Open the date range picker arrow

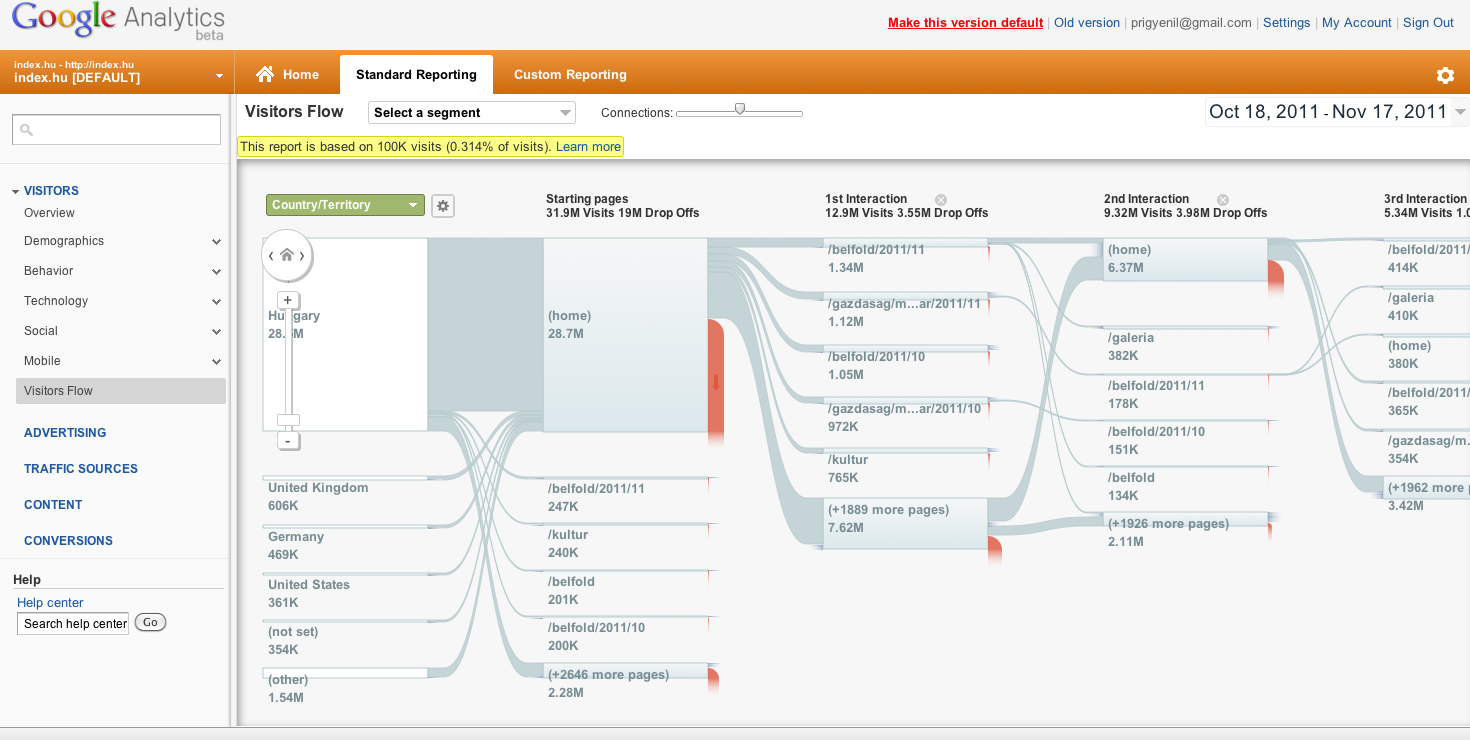pos(1460,112)
